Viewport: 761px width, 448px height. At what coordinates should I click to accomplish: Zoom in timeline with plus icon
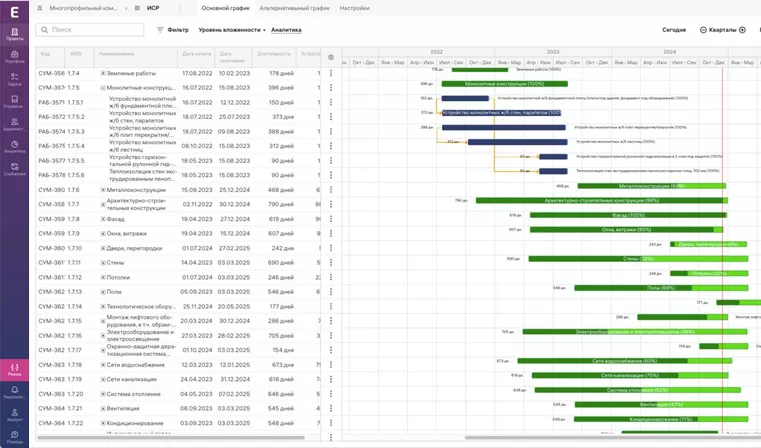742,30
